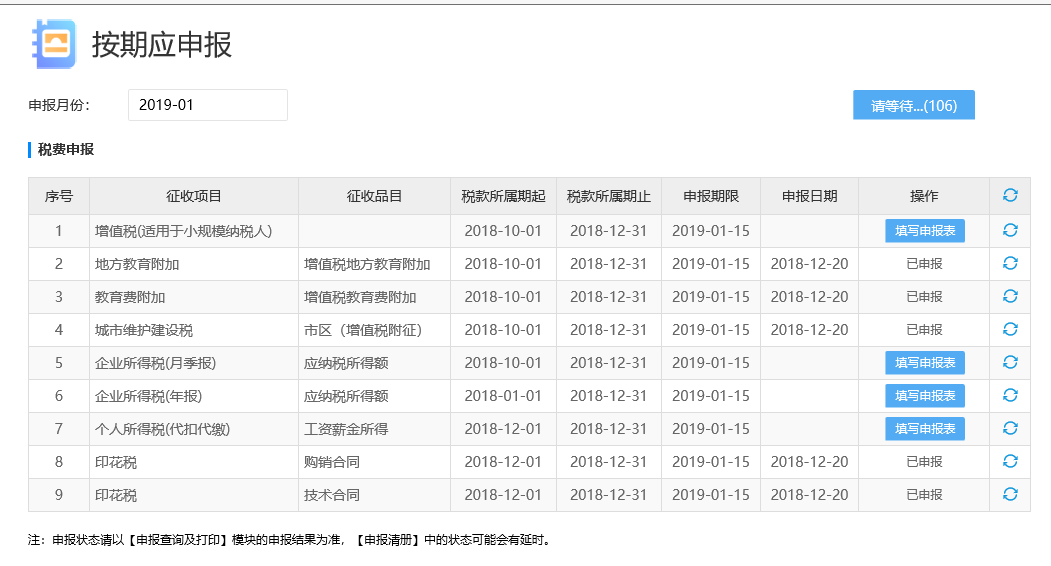Refresh the 地方教育附加 row status
The image size is (1051, 566).
pyautogui.click(x=1010, y=264)
